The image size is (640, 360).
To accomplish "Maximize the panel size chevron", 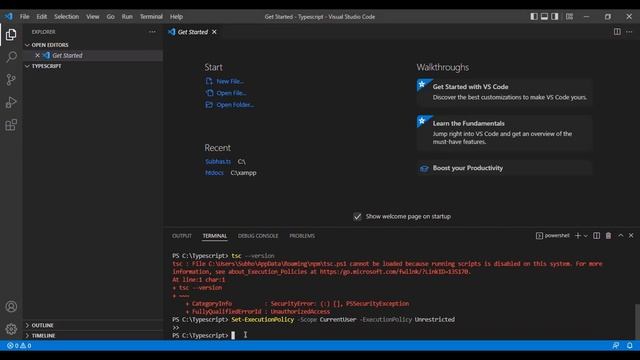I will click(620, 236).
